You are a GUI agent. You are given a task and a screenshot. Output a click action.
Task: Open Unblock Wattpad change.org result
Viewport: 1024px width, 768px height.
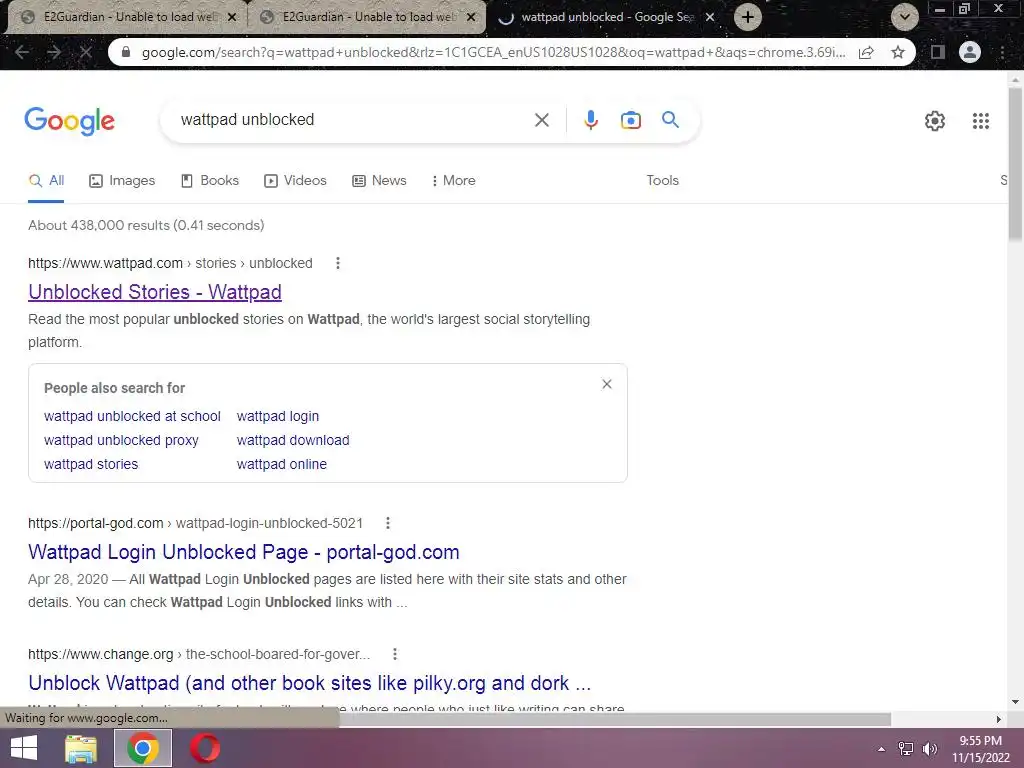click(310, 683)
